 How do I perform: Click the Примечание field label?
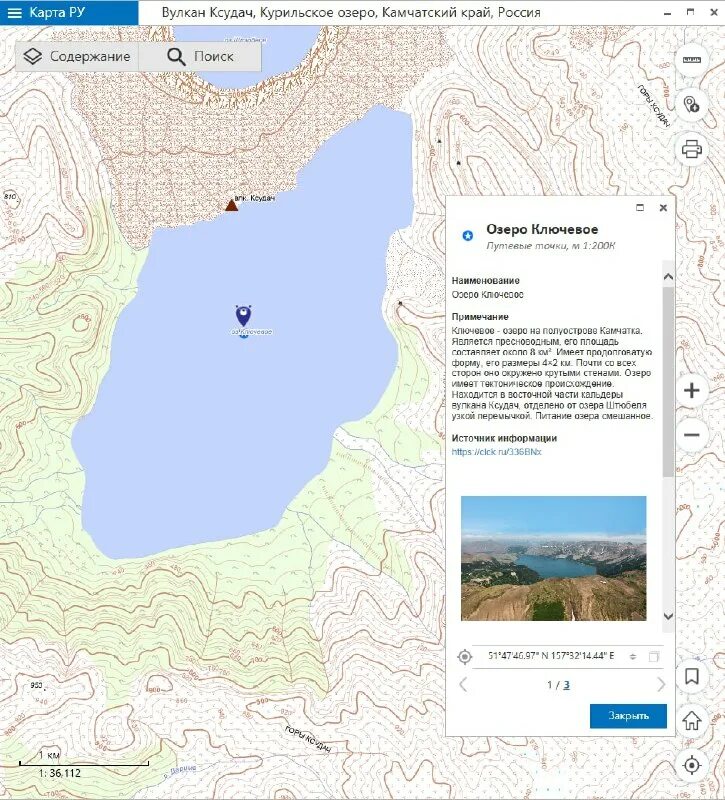(x=480, y=317)
